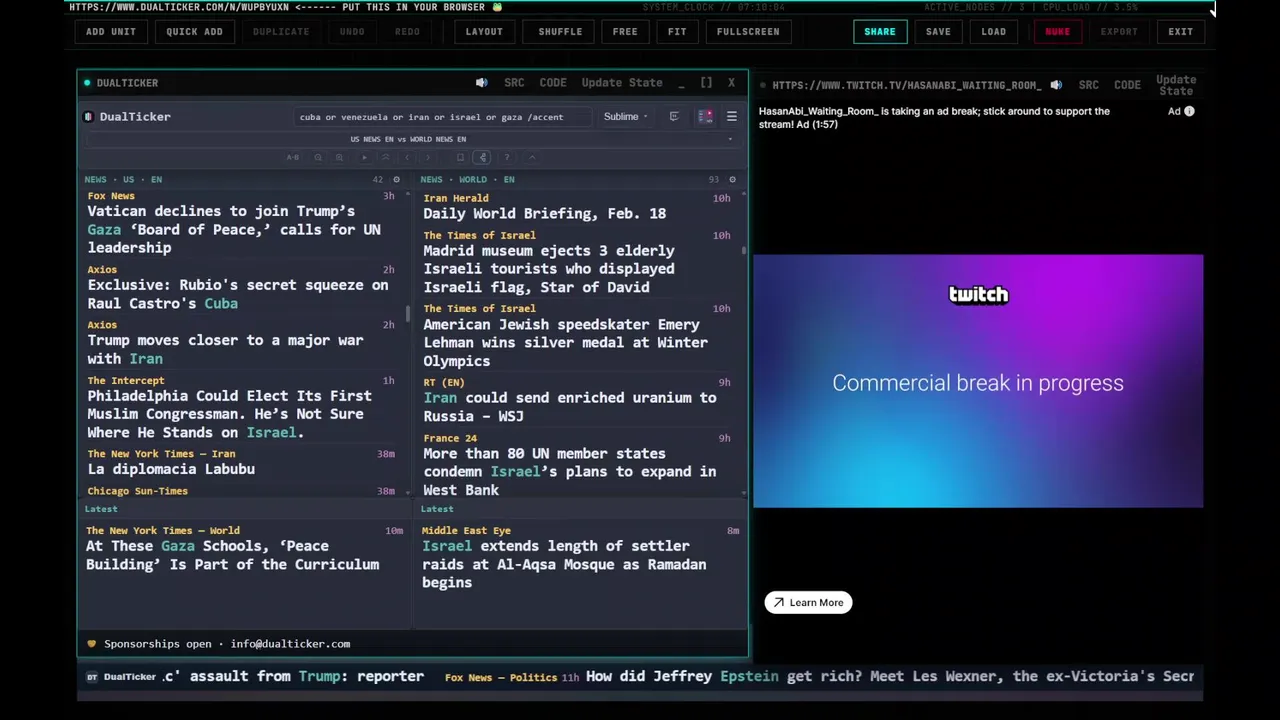Click the next arrow in ticker toolbar
Screen dimensions: 1280x720
pyautogui.click(x=428, y=157)
